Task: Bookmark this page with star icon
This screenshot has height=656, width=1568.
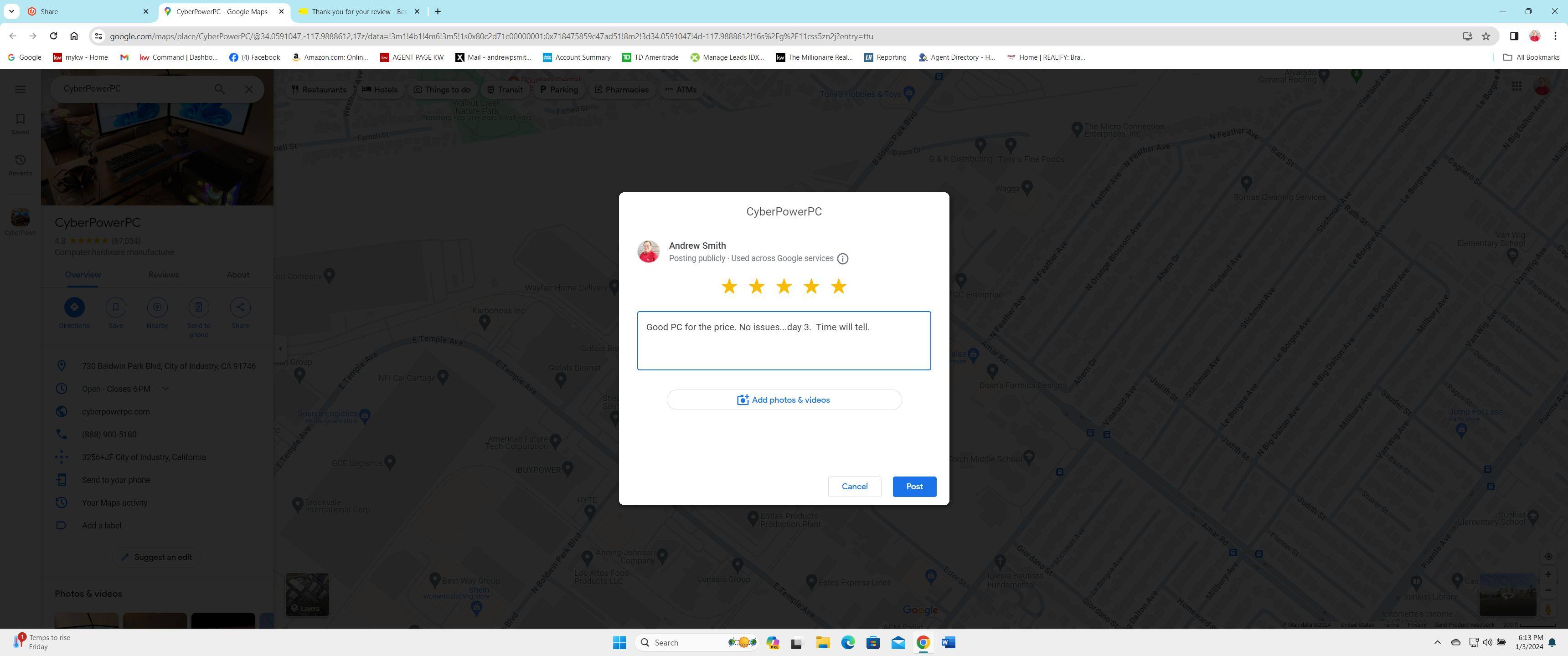Action: tap(1486, 36)
